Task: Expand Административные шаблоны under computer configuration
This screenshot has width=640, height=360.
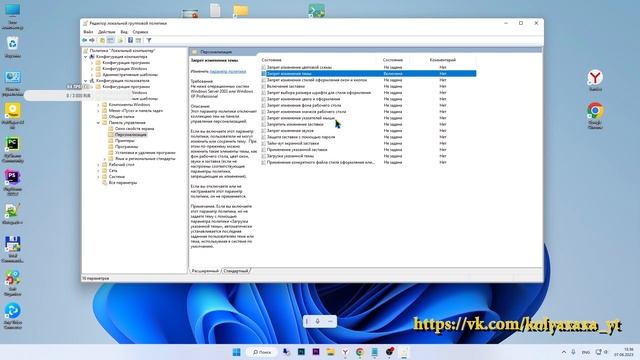Action: coord(92,75)
